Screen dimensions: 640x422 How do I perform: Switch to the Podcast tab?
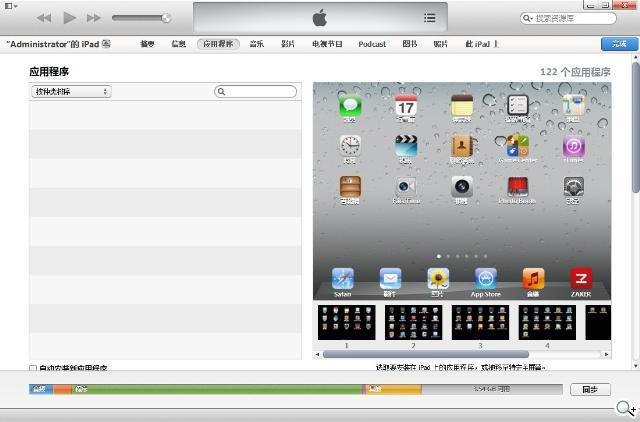click(372, 44)
